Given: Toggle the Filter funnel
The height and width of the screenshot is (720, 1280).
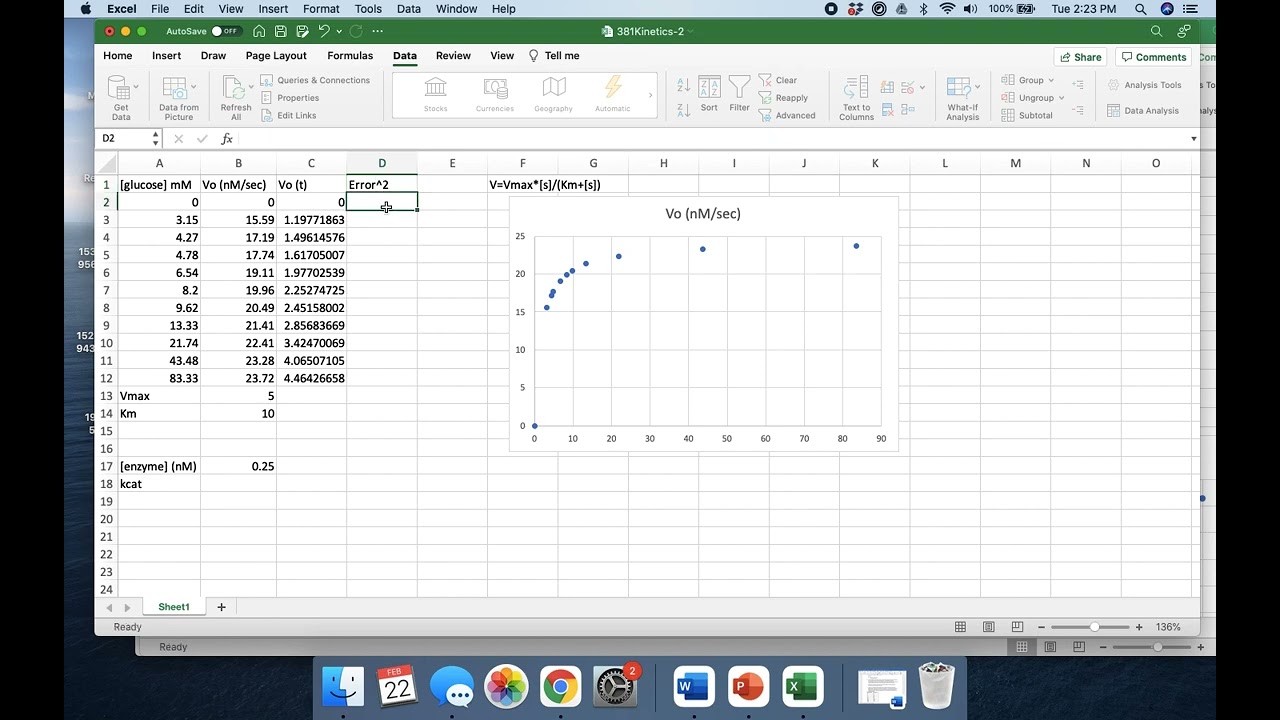Looking at the screenshot, I should click(739, 93).
